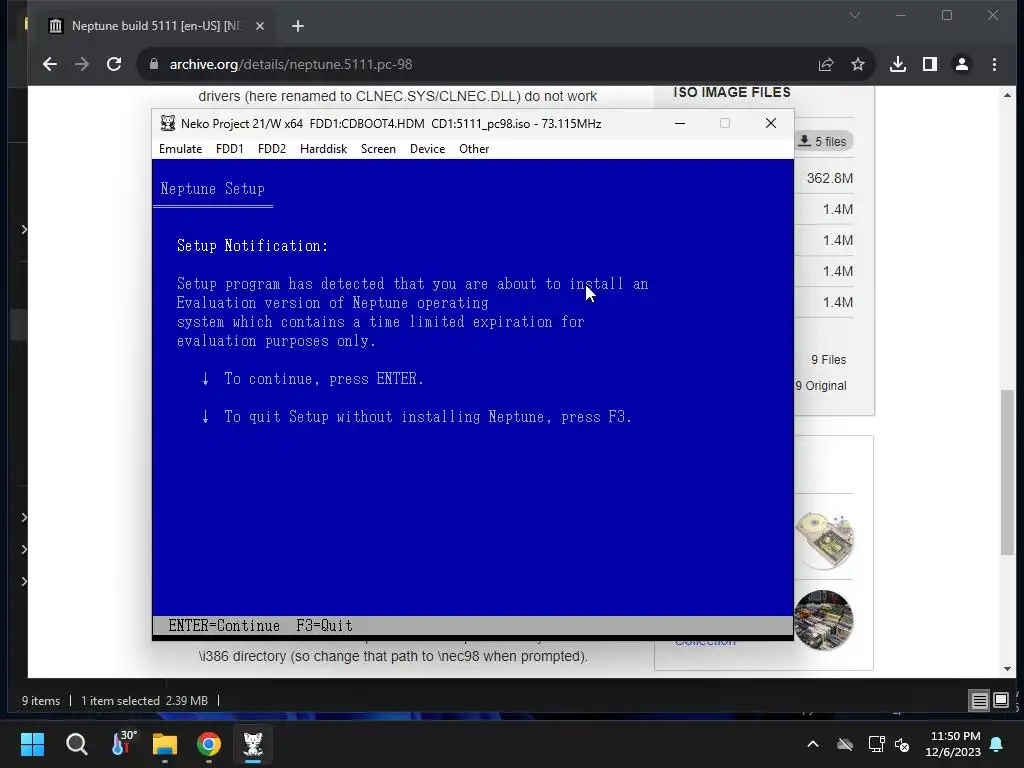Reload the archive.org page

(x=114, y=64)
